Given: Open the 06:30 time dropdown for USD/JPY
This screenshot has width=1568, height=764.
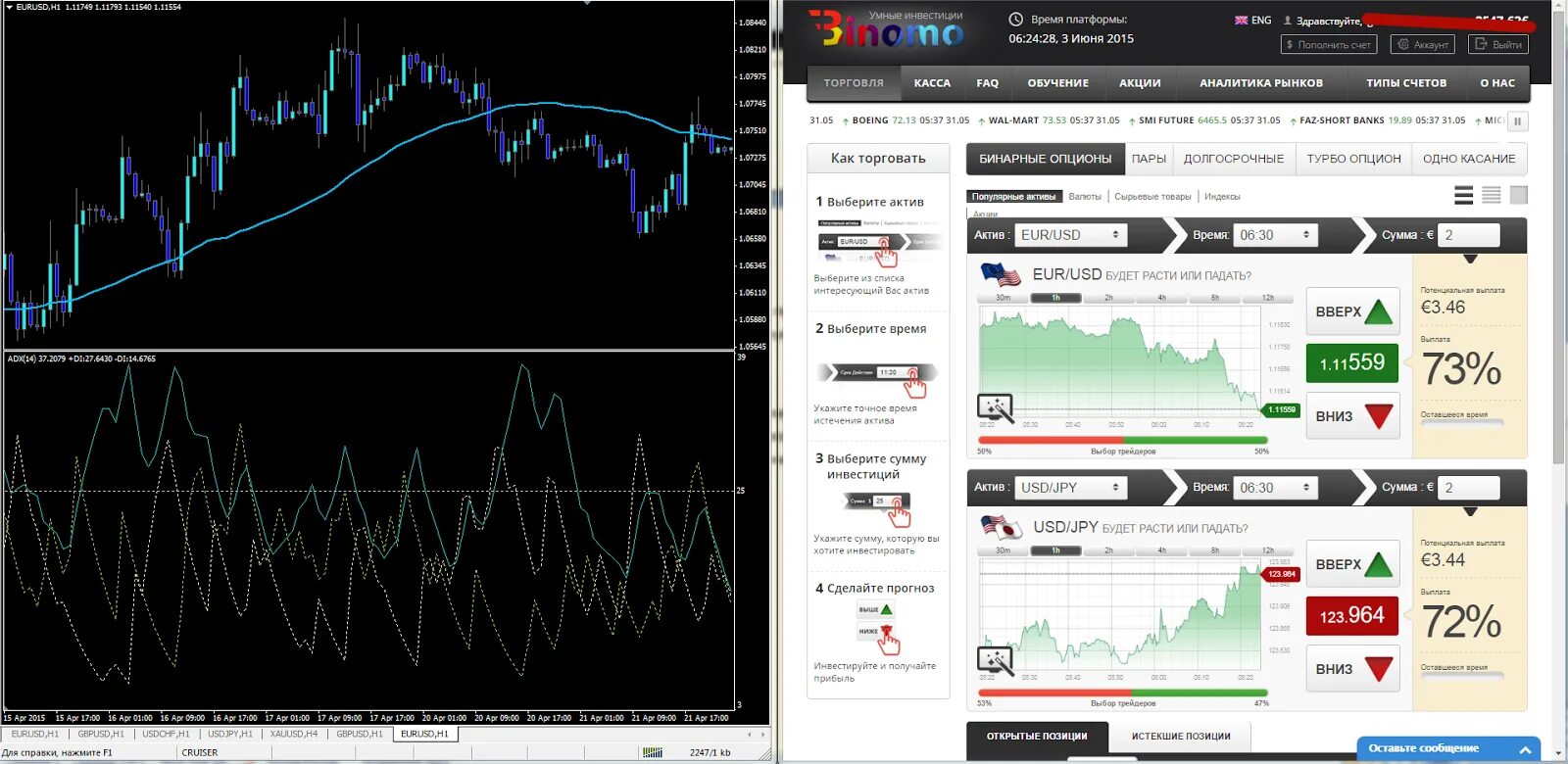Looking at the screenshot, I should coord(1275,488).
